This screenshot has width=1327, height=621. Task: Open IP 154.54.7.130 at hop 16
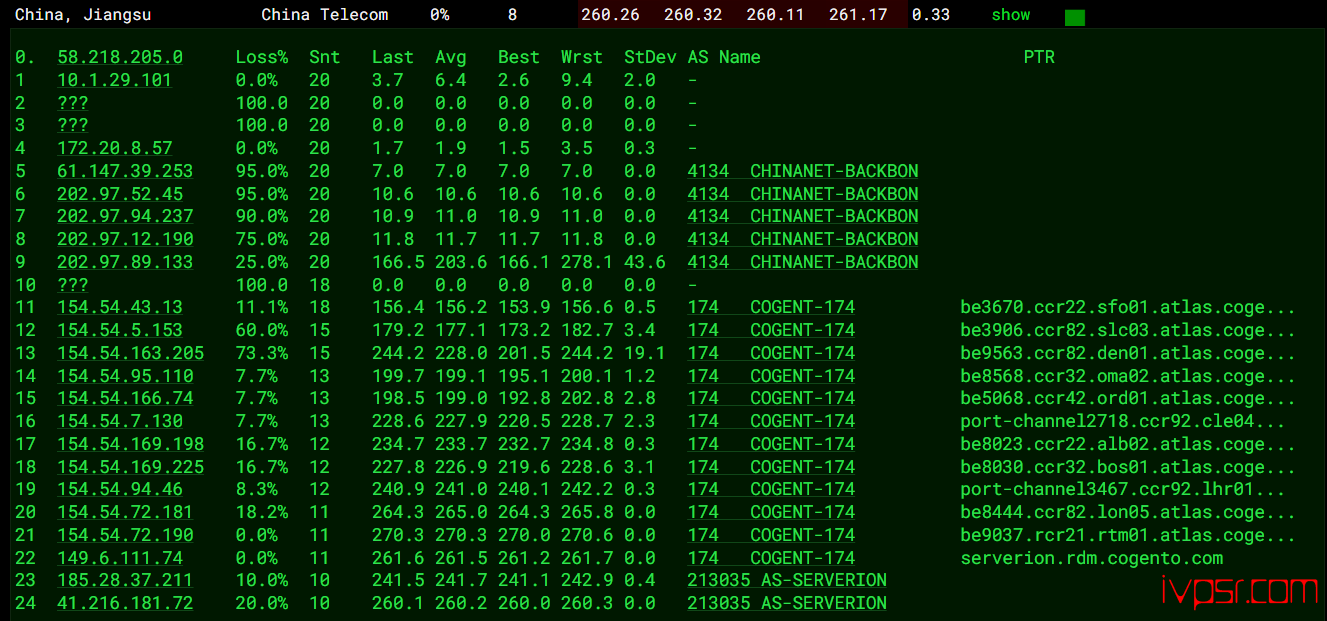click(x=120, y=421)
